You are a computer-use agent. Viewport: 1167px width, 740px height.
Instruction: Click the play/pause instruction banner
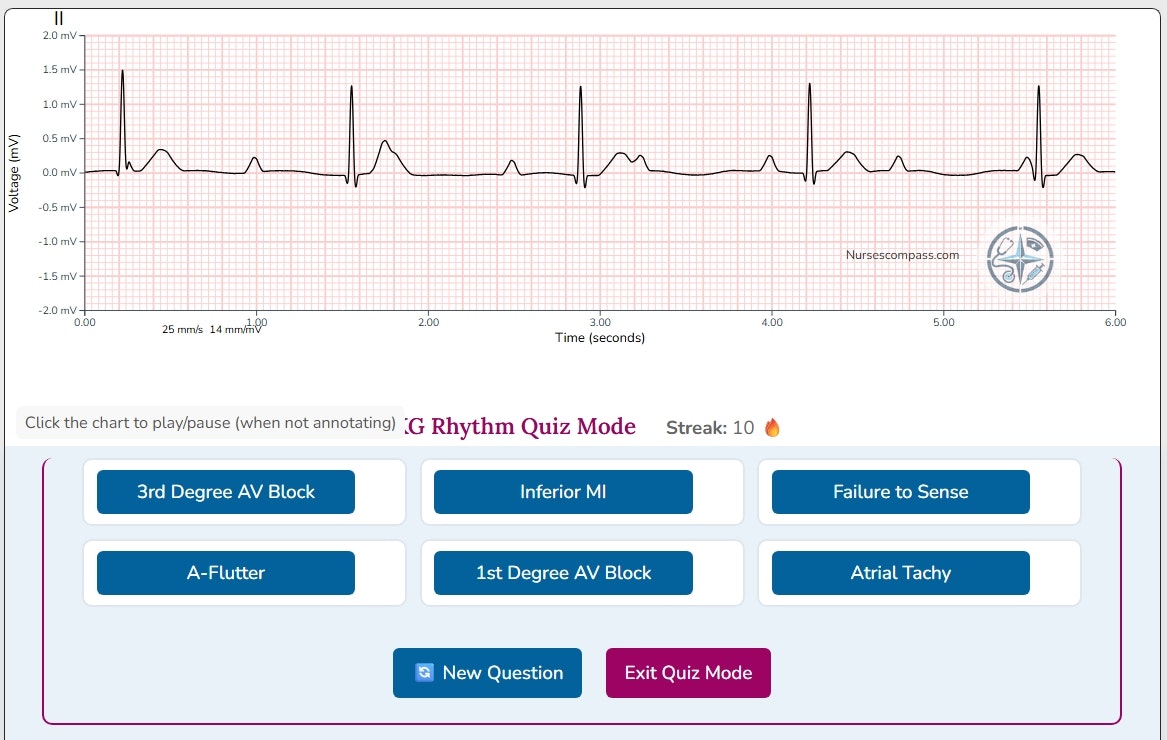tap(208, 422)
